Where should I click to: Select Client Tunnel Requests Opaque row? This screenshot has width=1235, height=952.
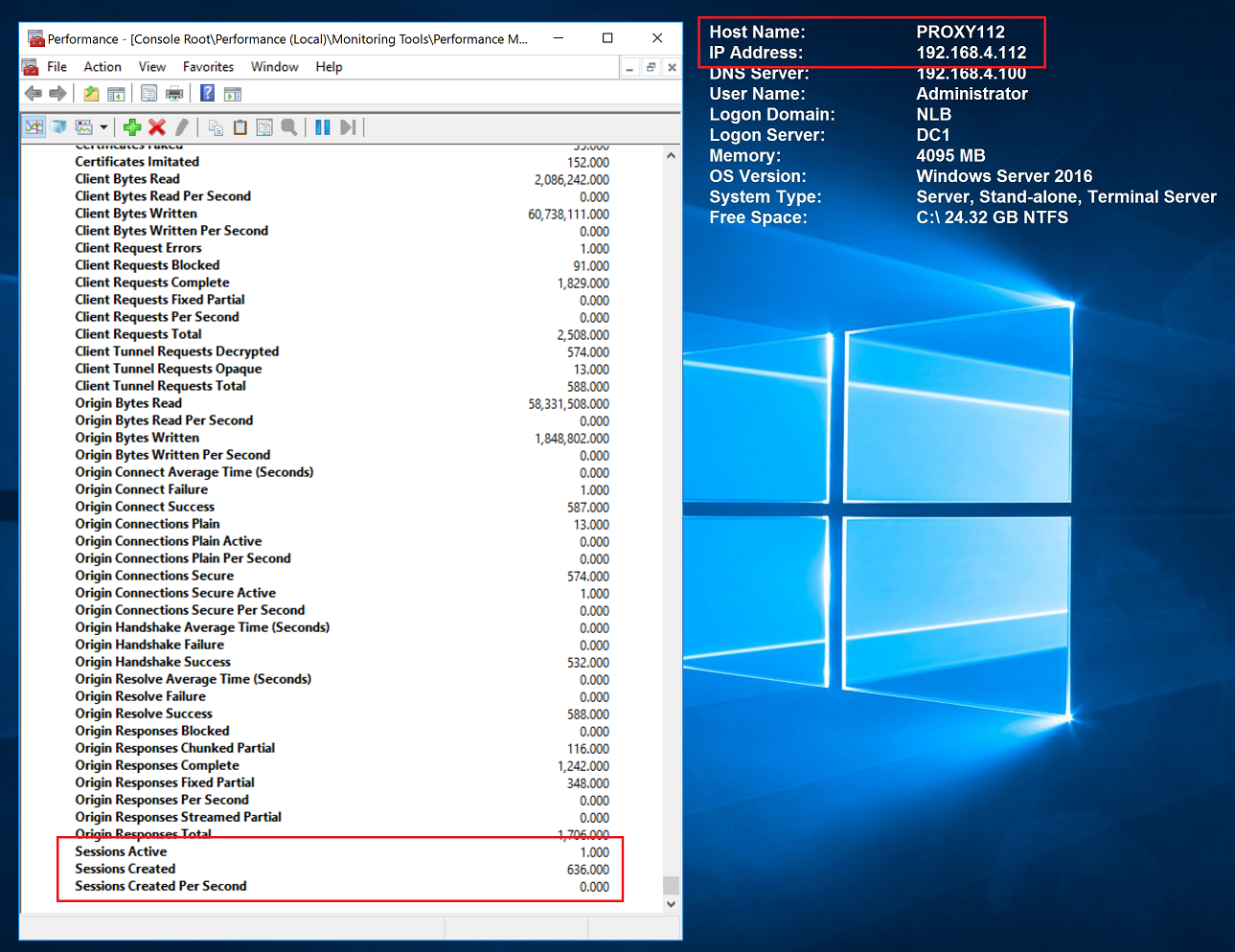[342, 369]
